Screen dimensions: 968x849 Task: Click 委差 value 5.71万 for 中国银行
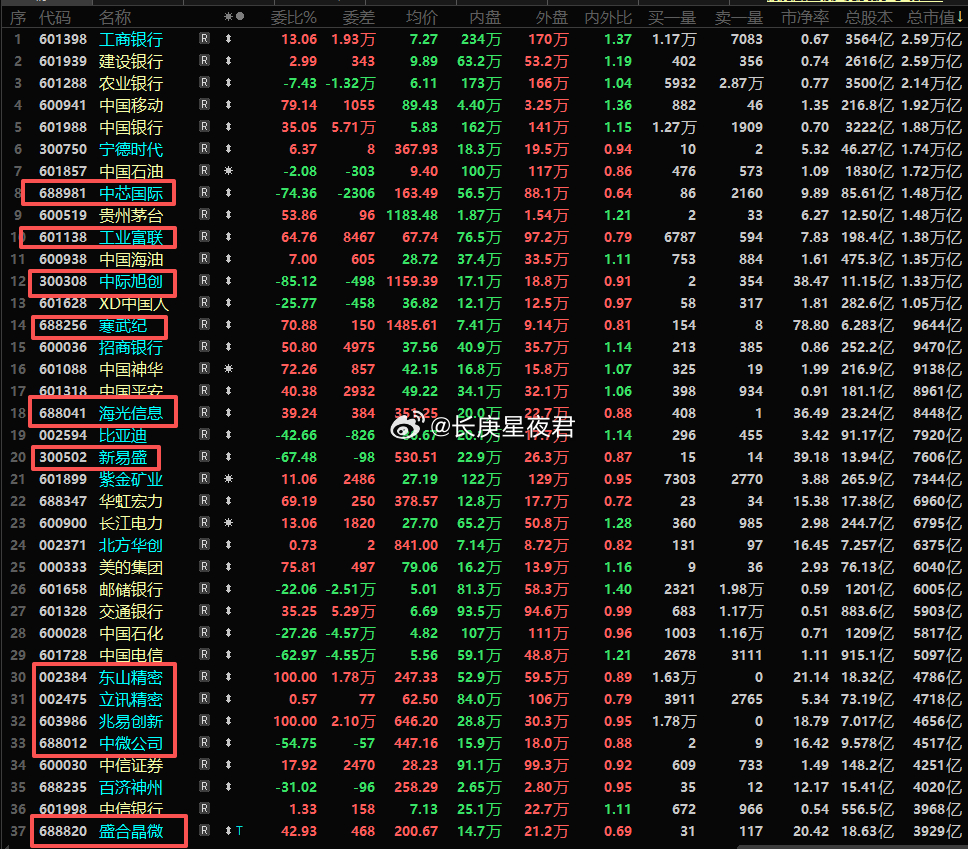(353, 127)
